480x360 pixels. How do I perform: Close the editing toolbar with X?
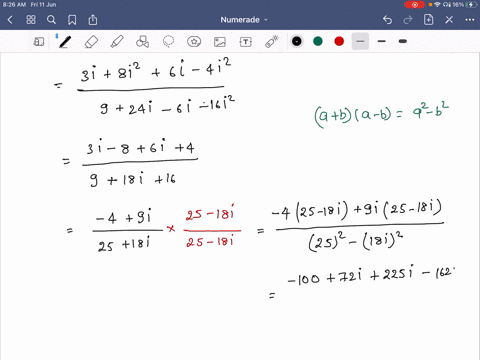(x=449, y=20)
